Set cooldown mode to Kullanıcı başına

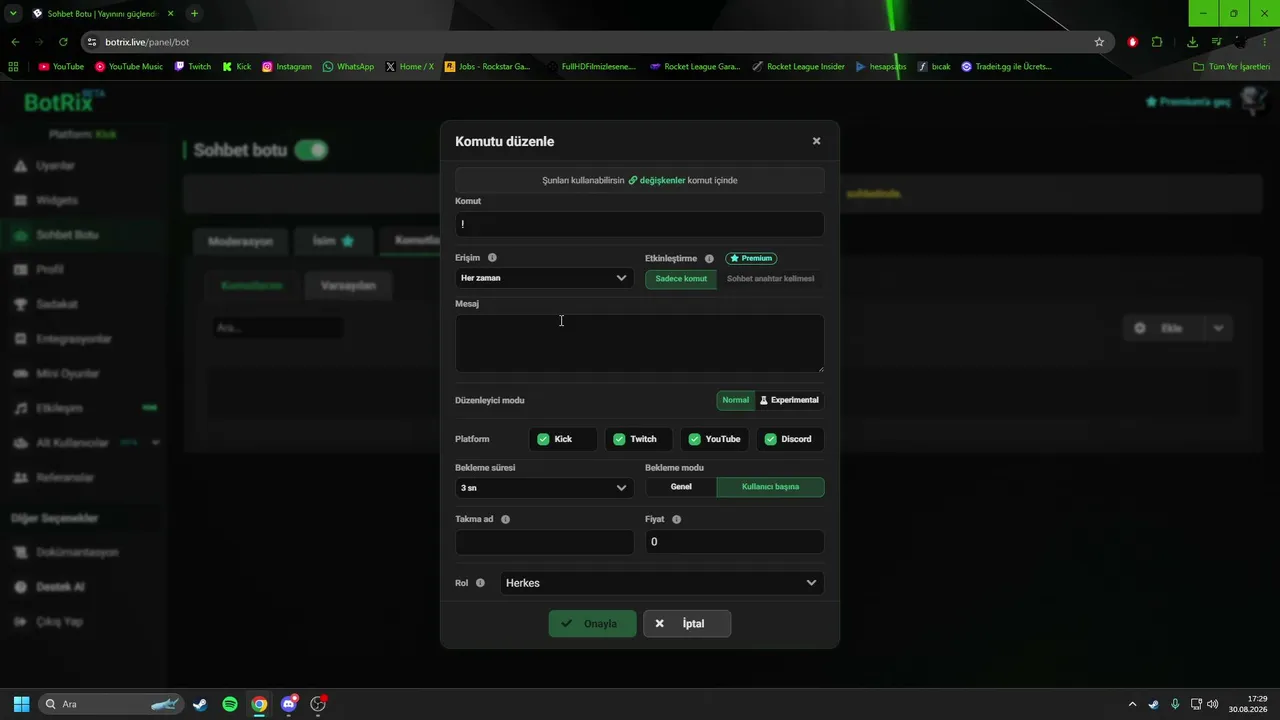coord(770,487)
